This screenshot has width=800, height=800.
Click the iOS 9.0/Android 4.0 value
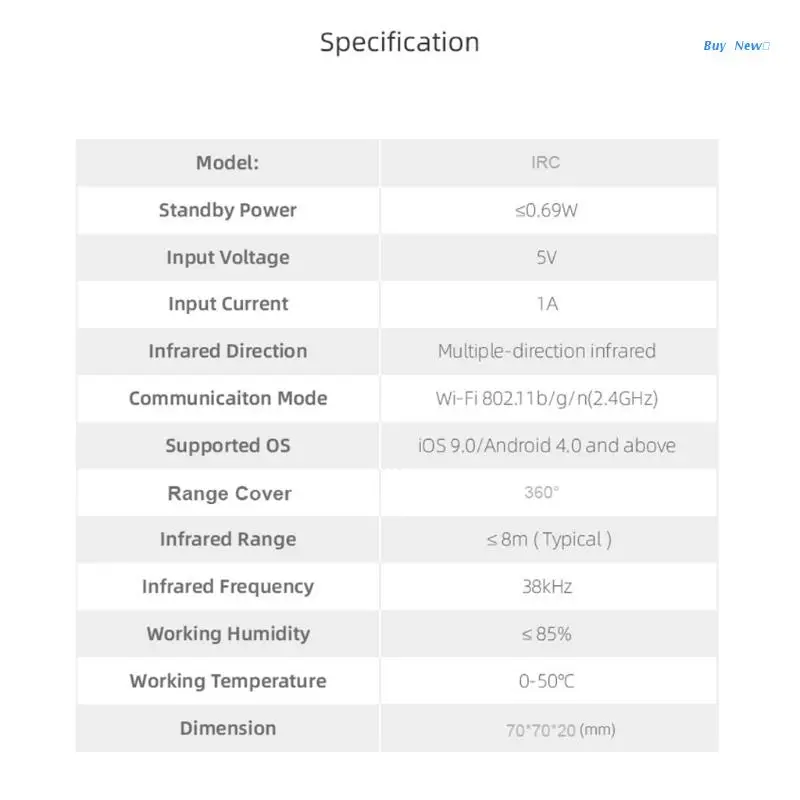coord(546,445)
